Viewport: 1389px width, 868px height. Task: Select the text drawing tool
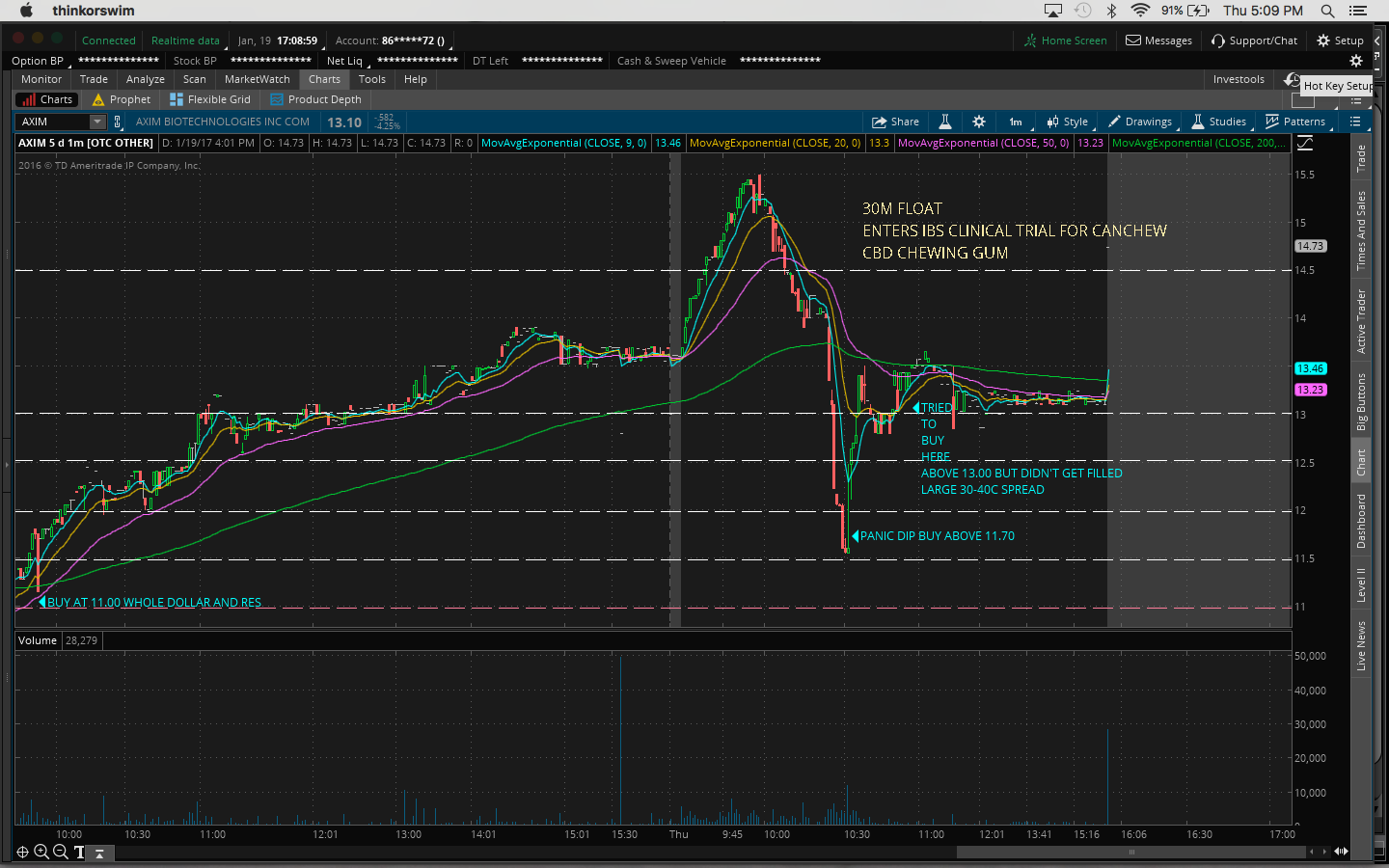pyautogui.click(x=79, y=852)
